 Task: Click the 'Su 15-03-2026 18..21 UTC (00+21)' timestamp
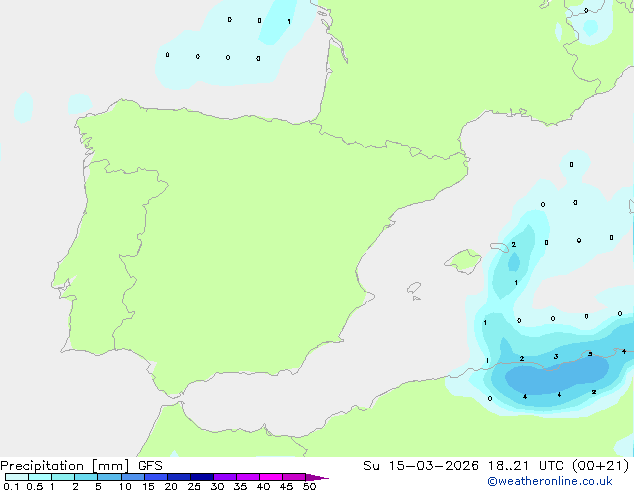(496, 466)
